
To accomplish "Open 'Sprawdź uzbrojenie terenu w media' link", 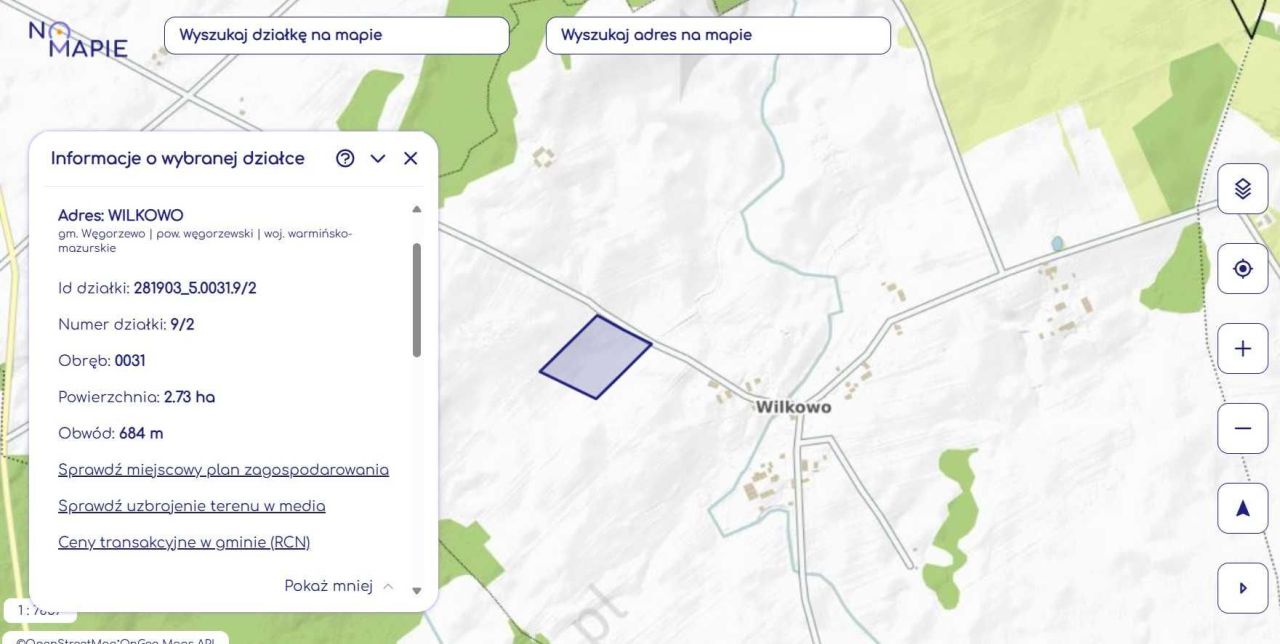I will click(192, 506).
